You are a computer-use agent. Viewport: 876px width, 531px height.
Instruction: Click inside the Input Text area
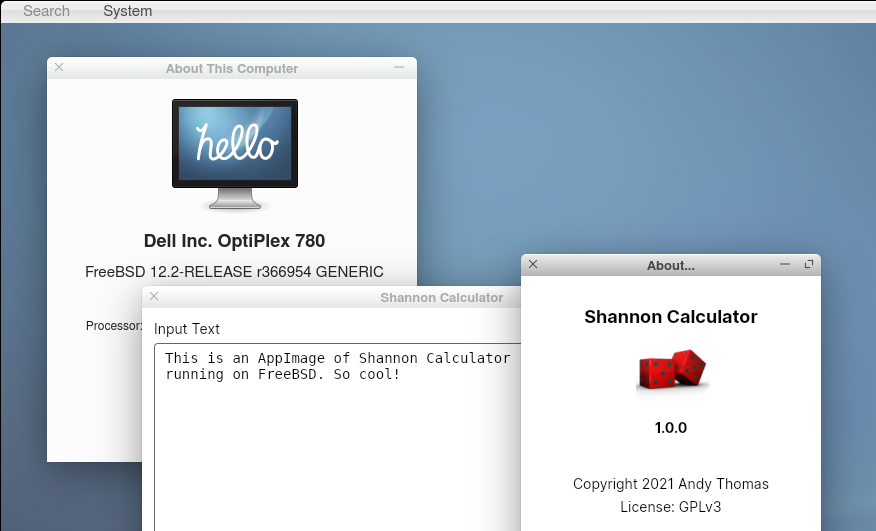(337, 437)
